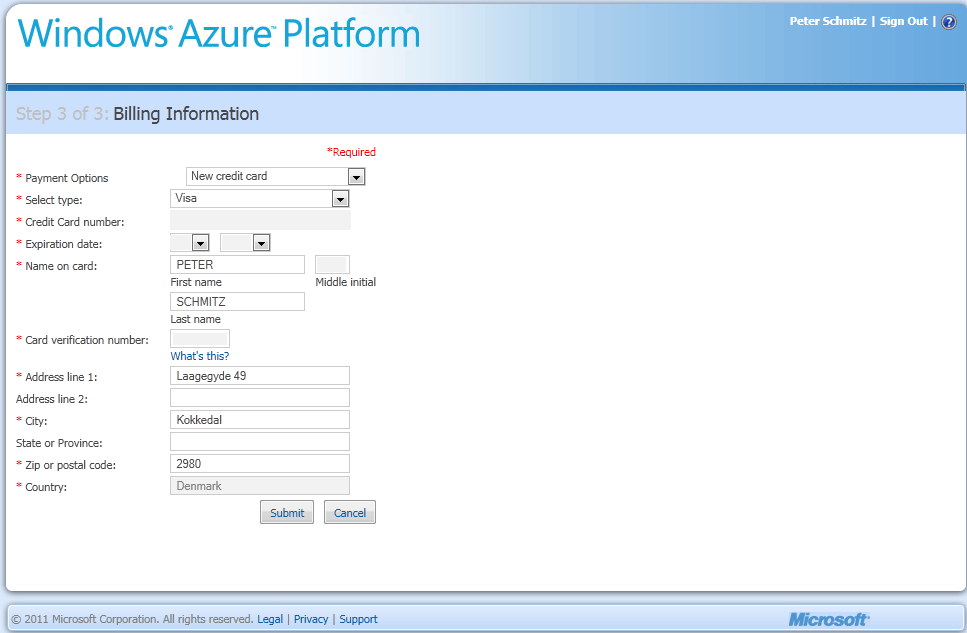The height and width of the screenshot is (633, 967).
Task: Click the Country: label
Action: pyautogui.click(x=46, y=487)
